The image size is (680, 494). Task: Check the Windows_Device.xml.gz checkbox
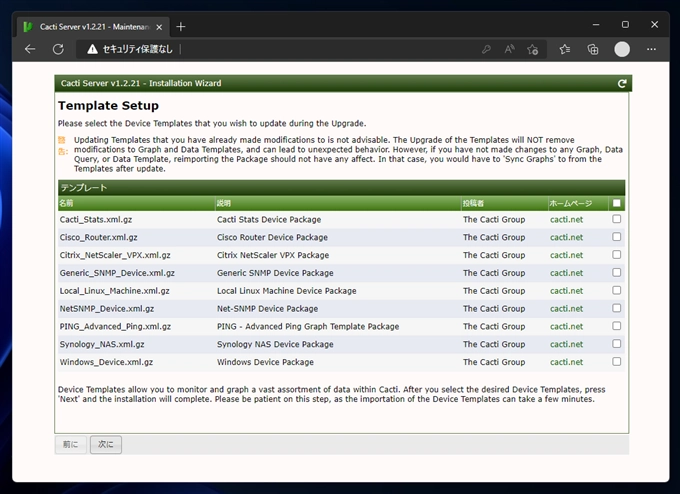[x=616, y=361]
